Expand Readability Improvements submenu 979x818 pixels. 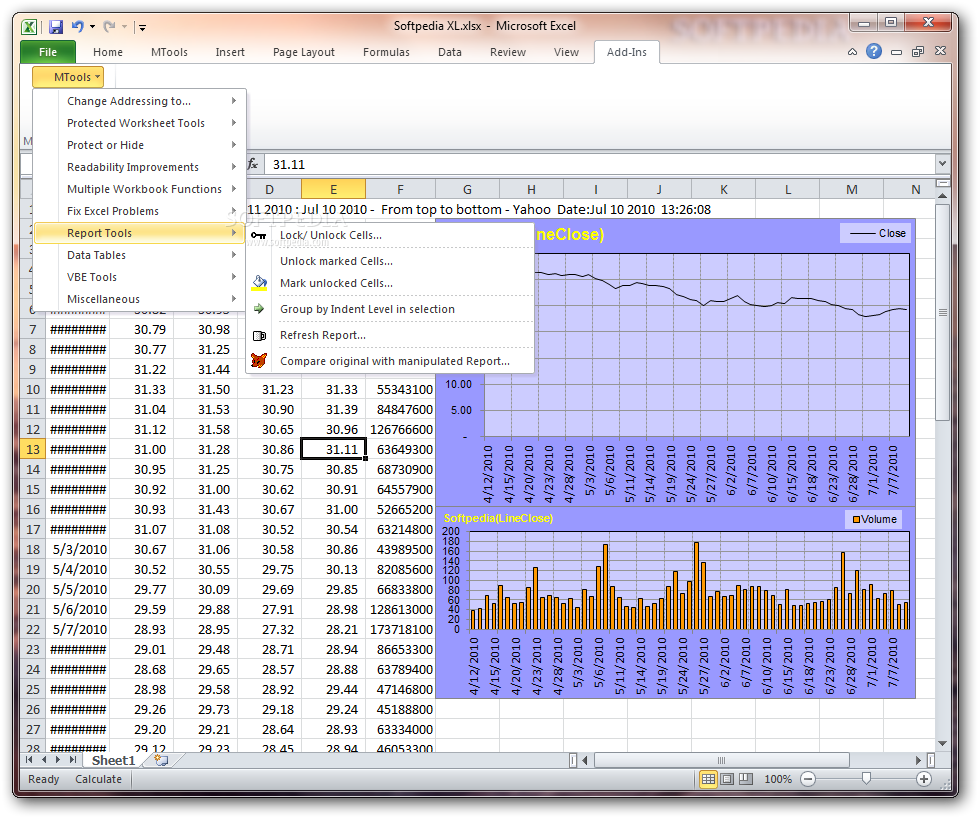pyautogui.click(x=140, y=167)
